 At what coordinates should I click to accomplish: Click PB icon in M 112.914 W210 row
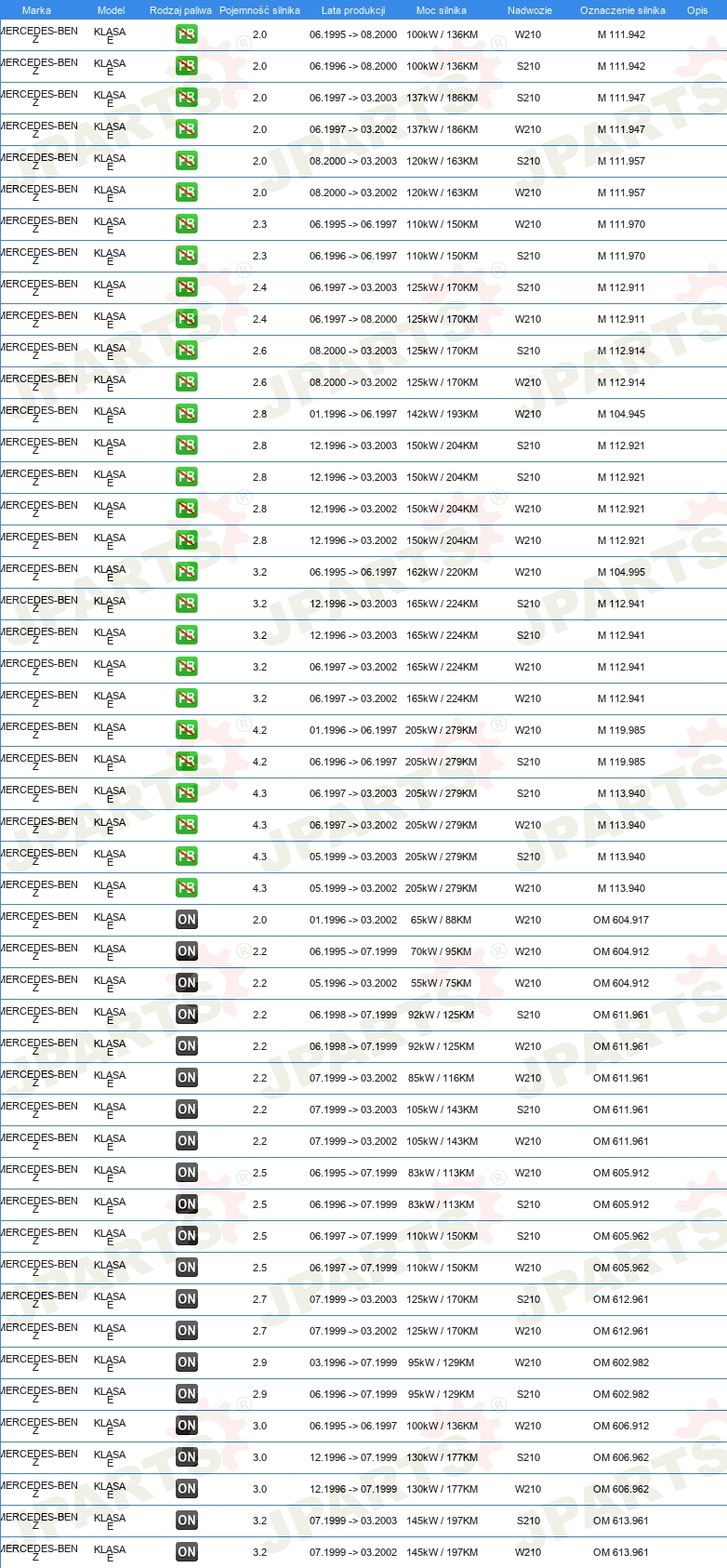pos(186,382)
